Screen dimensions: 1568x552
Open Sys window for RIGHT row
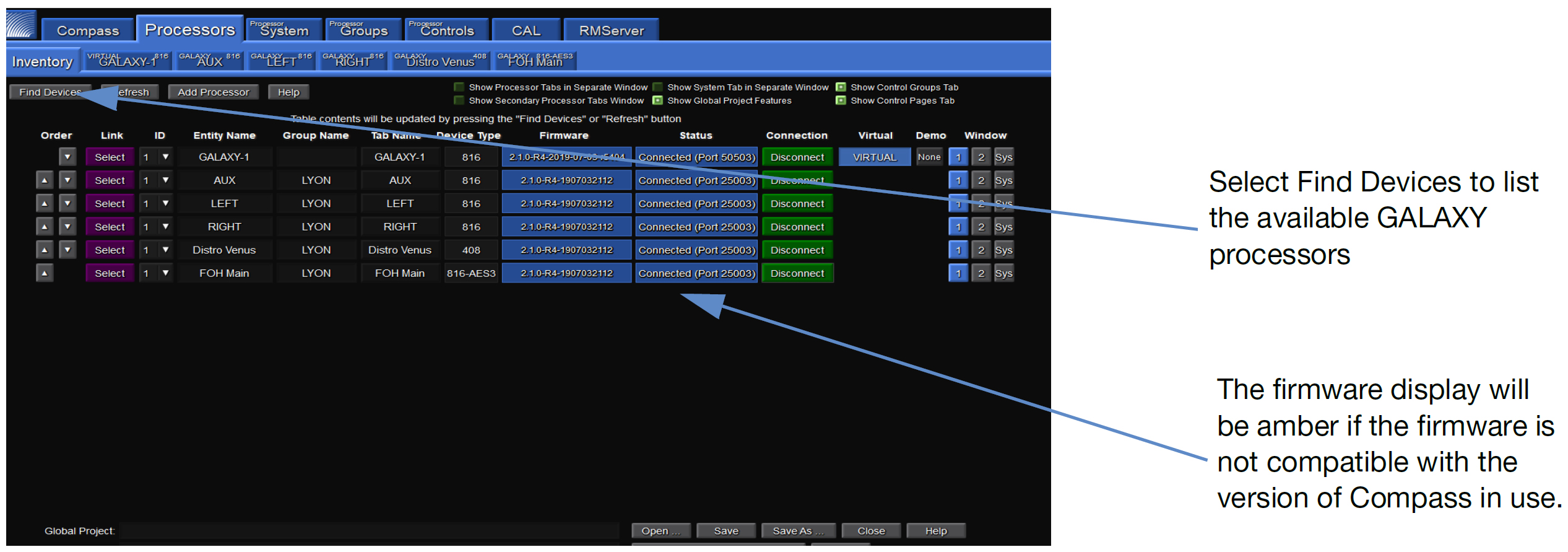coord(1003,227)
